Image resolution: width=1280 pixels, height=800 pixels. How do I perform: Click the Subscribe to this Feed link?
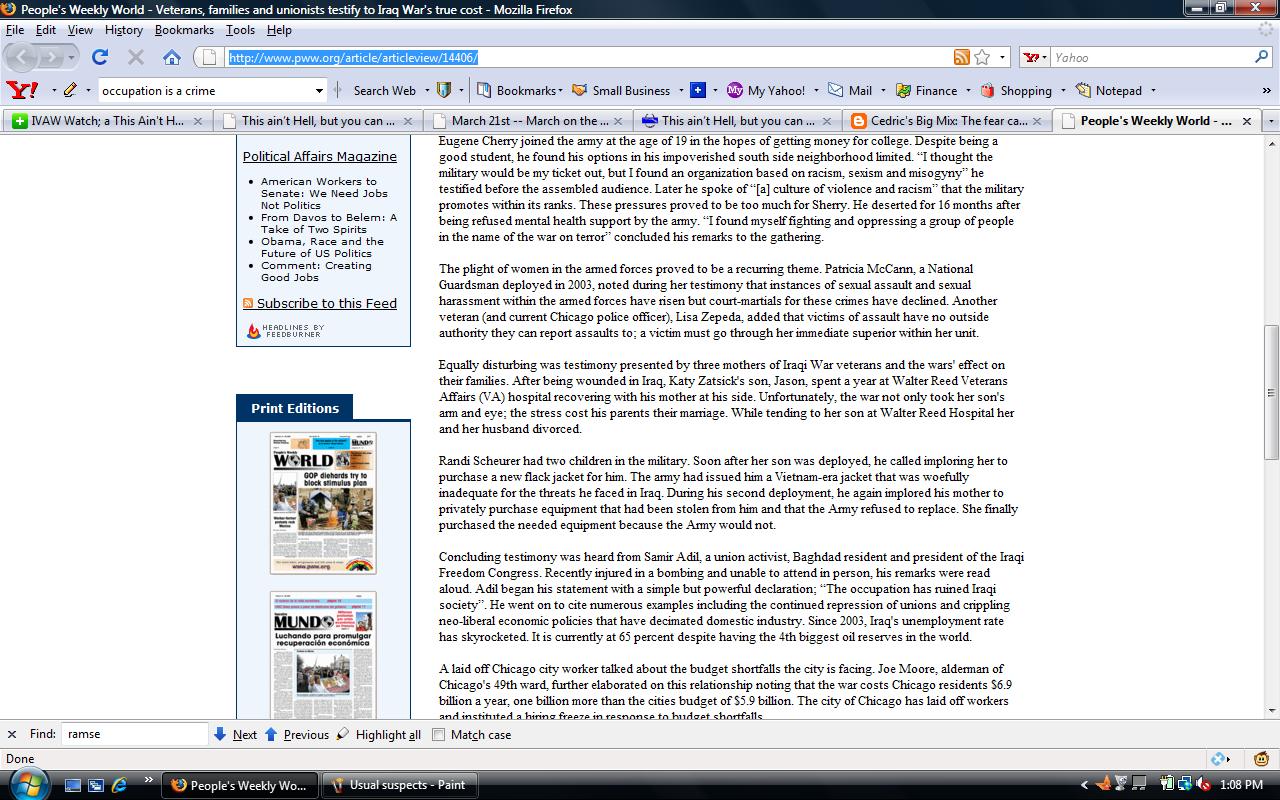[326, 303]
